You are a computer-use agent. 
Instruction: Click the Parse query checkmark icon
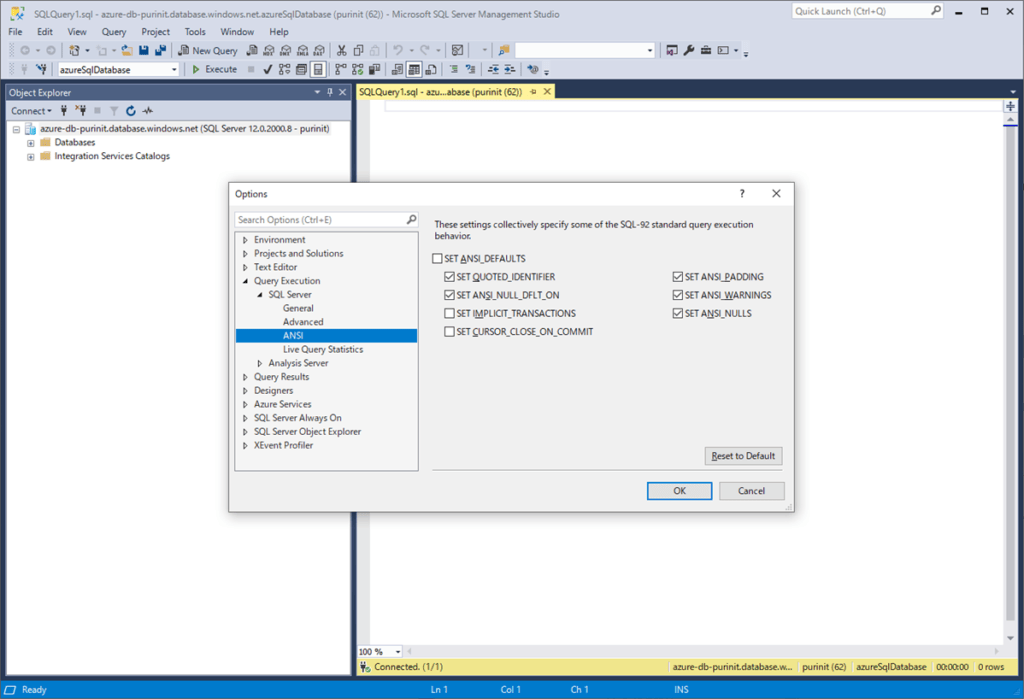point(268,69)
